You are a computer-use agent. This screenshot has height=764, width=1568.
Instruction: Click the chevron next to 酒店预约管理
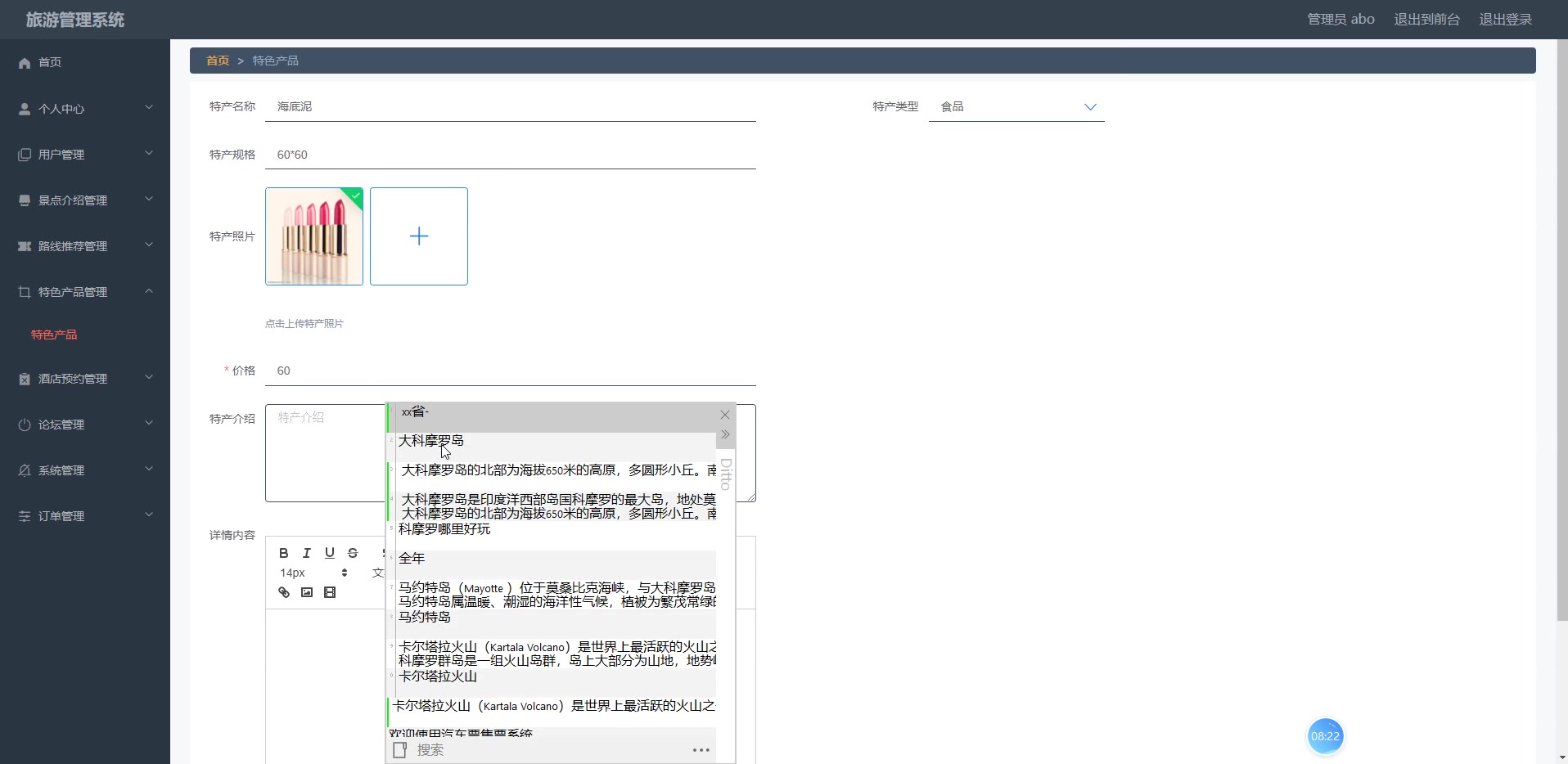pos(149,377)
